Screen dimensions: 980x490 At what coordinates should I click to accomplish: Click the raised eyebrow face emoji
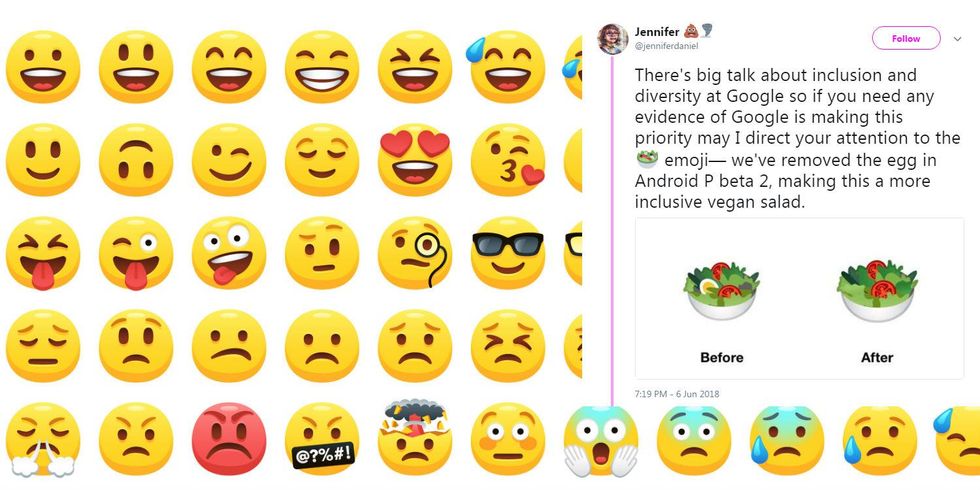tap(322, 252)
